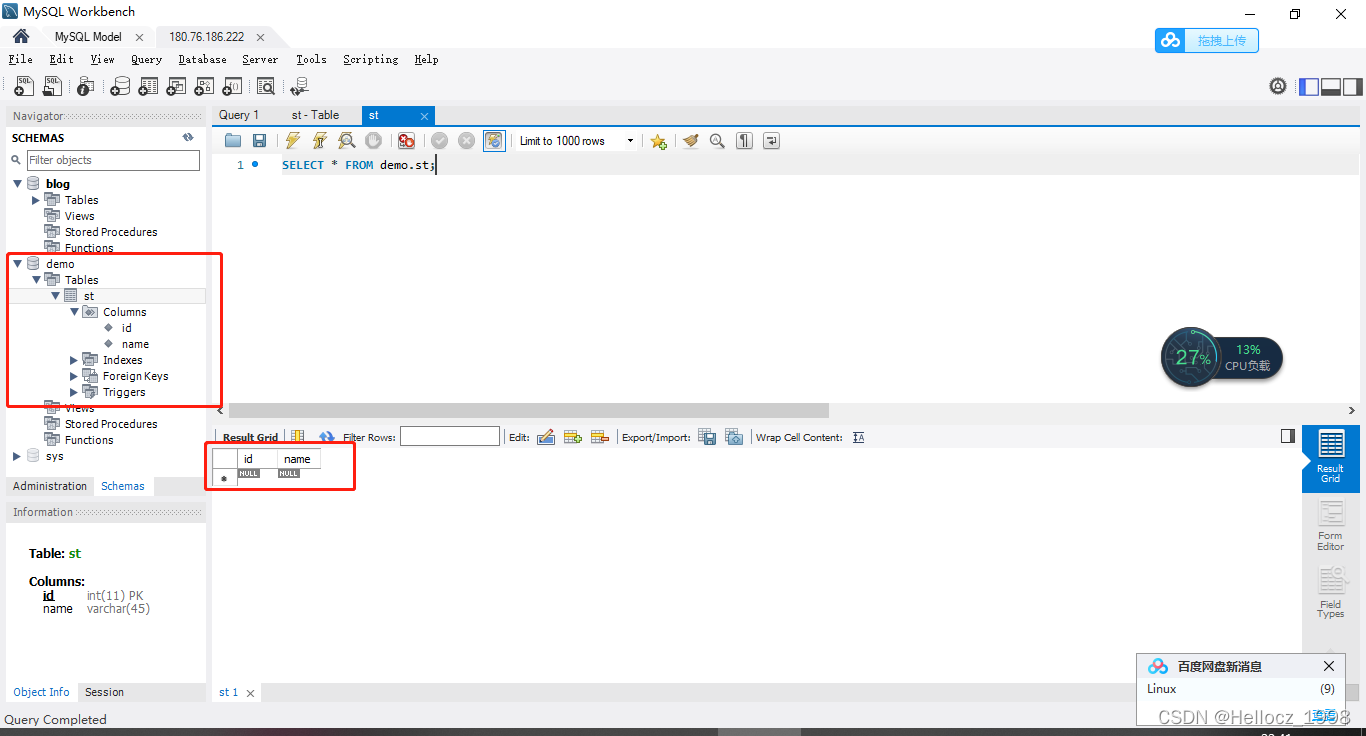Reconnect to DBMS icon

tap(299, 87)
